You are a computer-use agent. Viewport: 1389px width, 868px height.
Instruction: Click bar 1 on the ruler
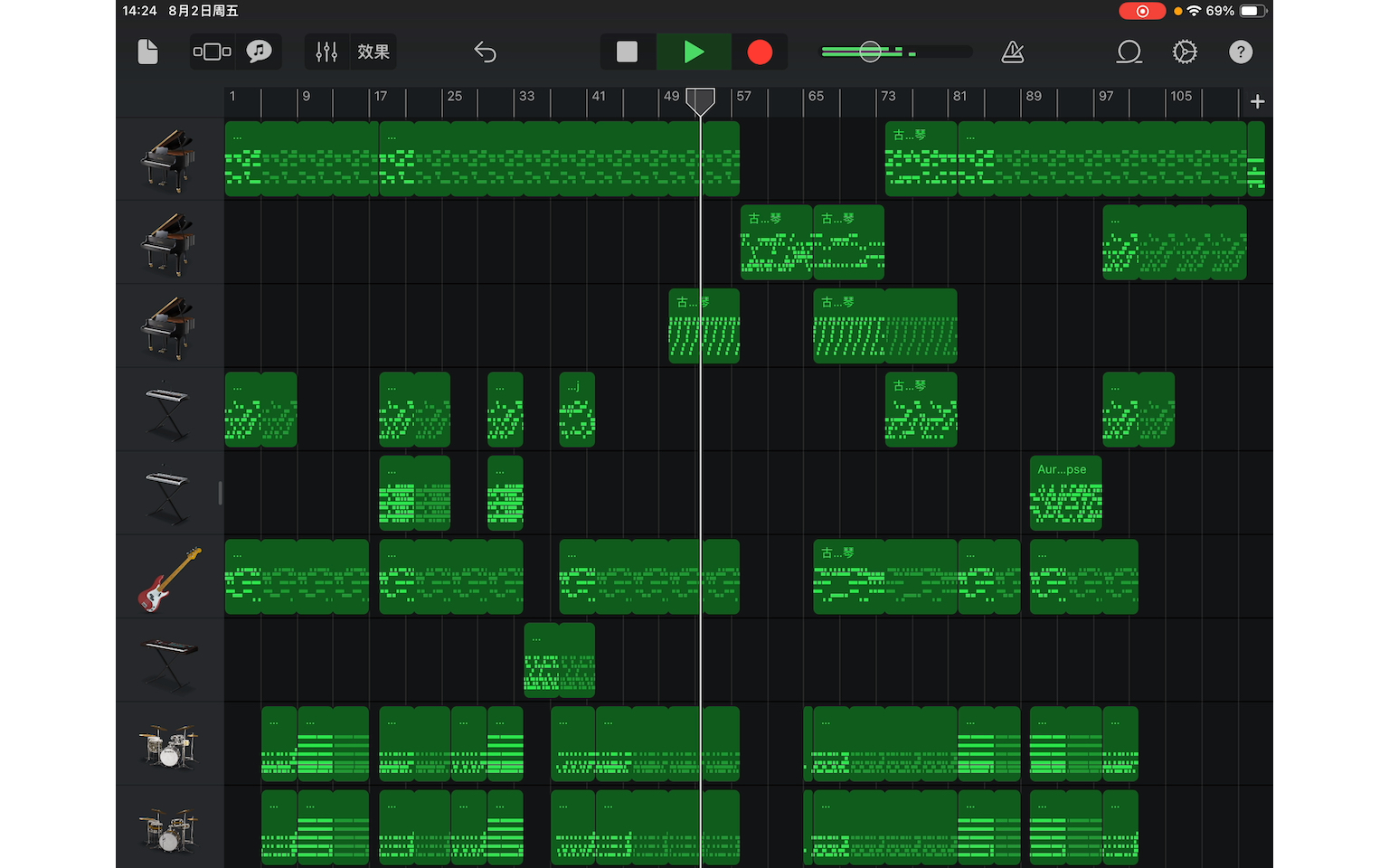[x=233, y=97]
